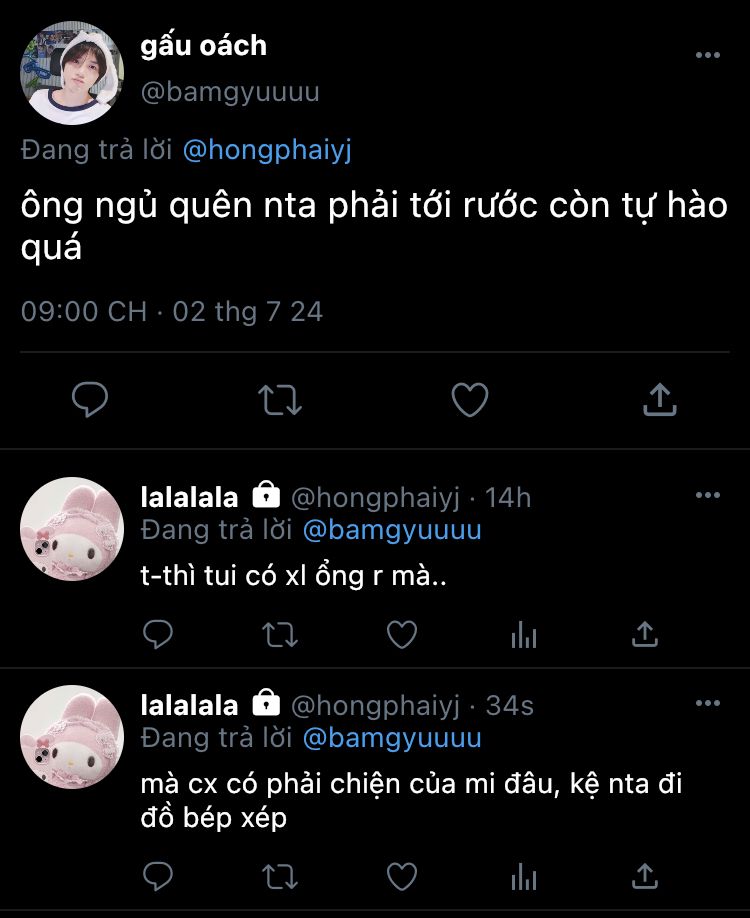Open @bamgyuuuu mention in the 14h reply
Image resolution: width=750 pixels, height=918 pixels.
tap(392, 530)
